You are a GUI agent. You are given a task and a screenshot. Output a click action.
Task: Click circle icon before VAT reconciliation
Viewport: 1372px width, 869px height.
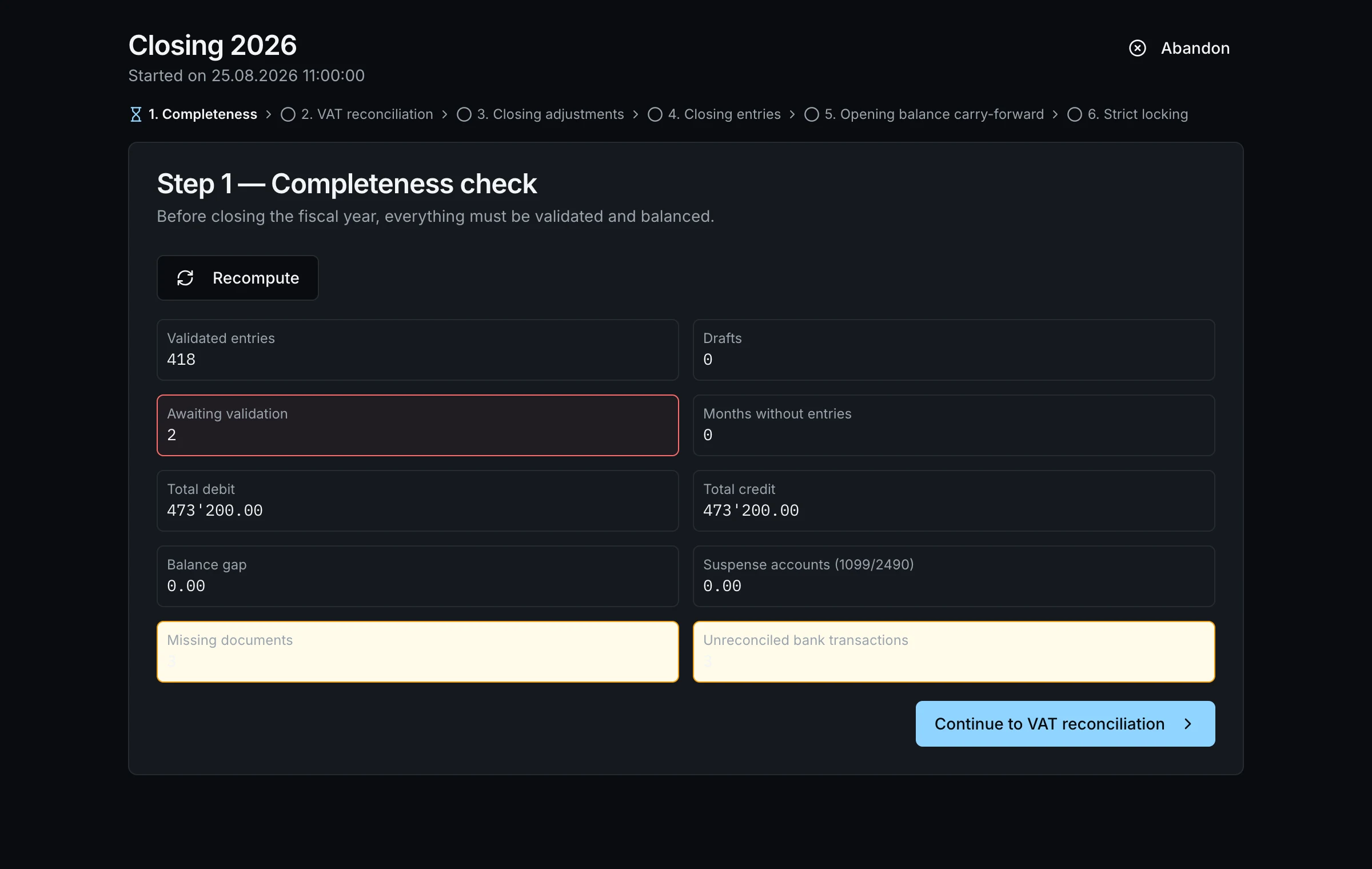(288, 114)
